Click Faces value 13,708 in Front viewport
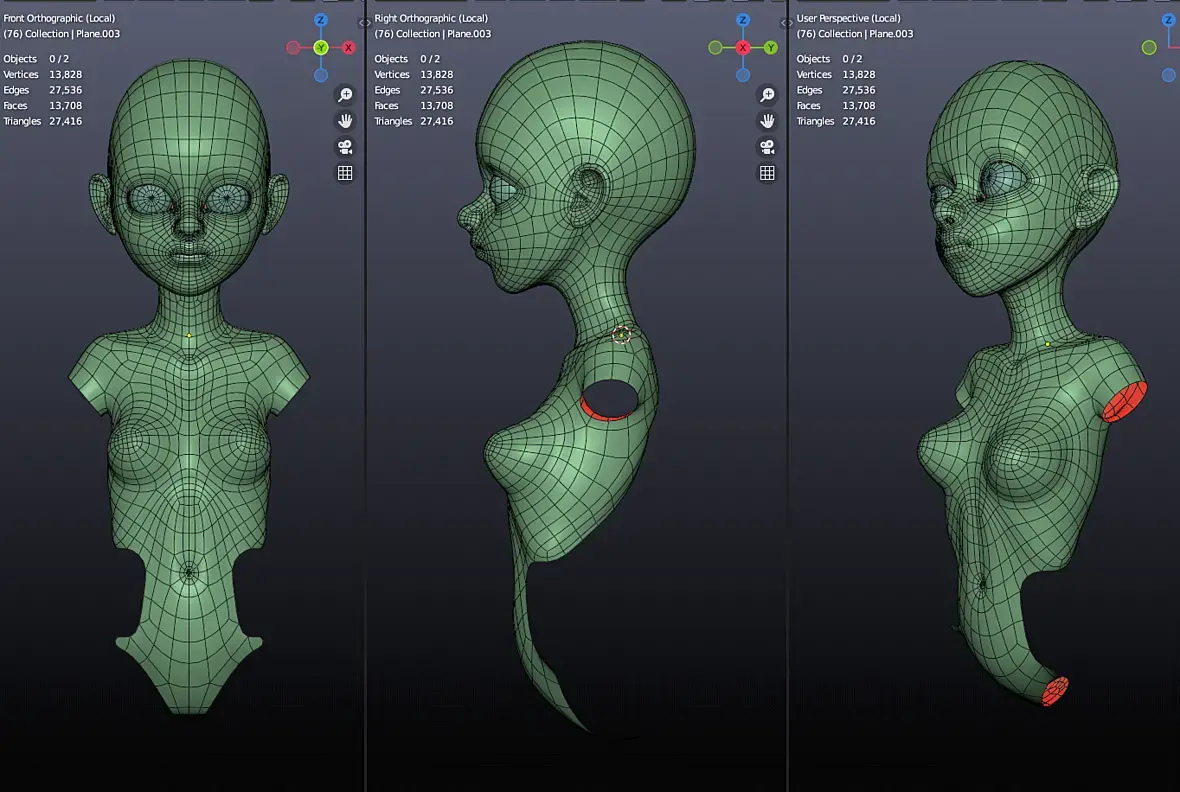This screenshot has height=792, width=1180. 65,105
